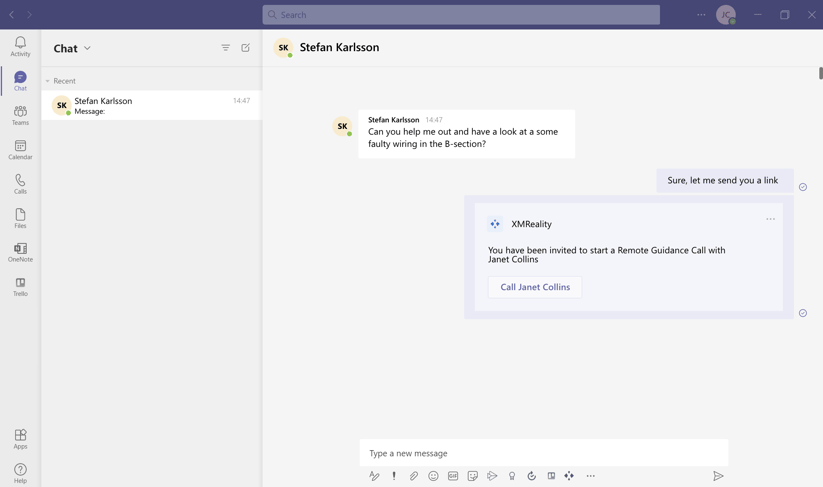Send the message with the arrow button
Image resolution: width=823 pixels, height=487 pixels.
pyautogui.click(x=718, y=476)
